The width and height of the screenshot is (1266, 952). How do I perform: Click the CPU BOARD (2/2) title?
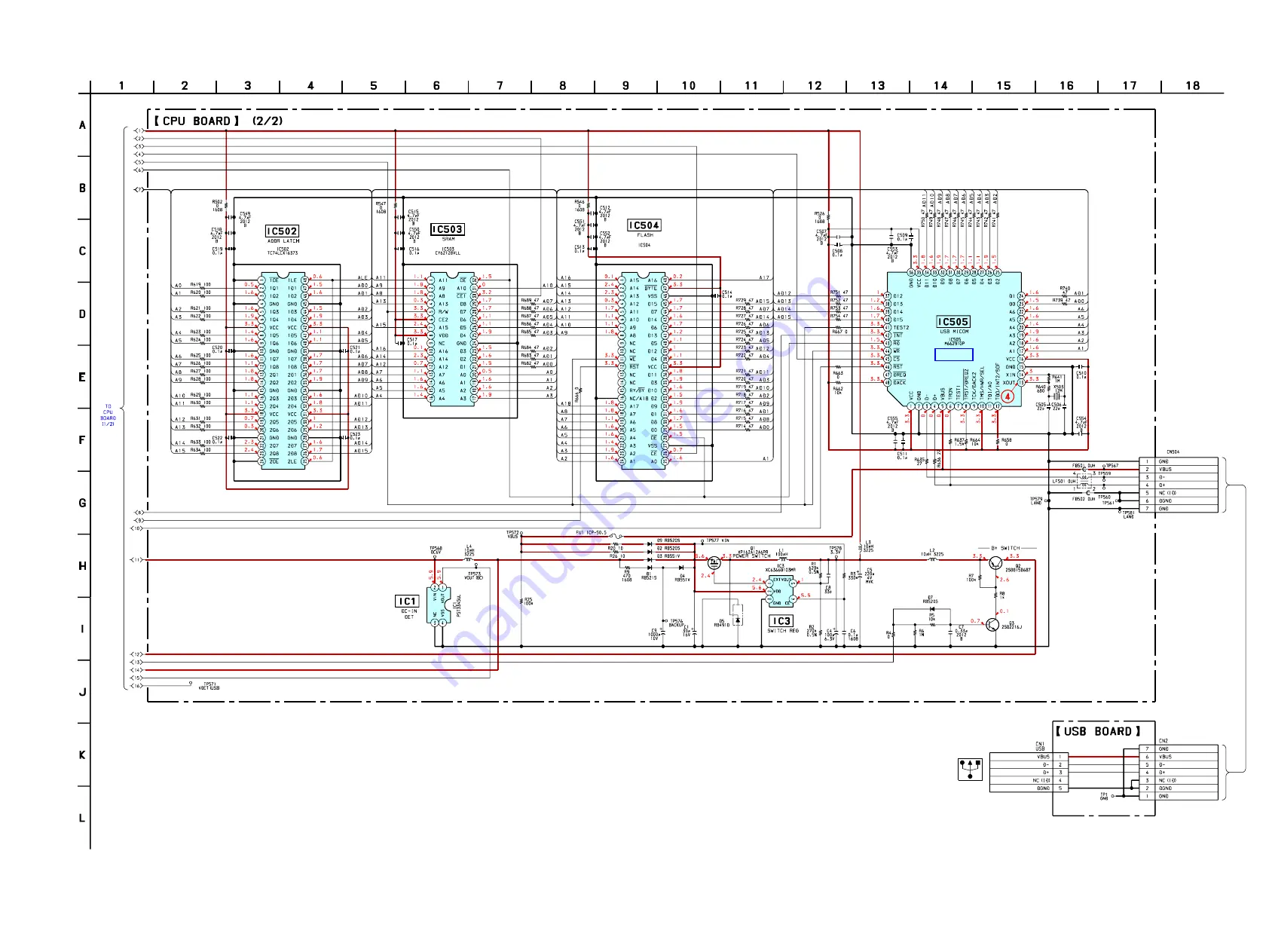(x=219, y=121)
